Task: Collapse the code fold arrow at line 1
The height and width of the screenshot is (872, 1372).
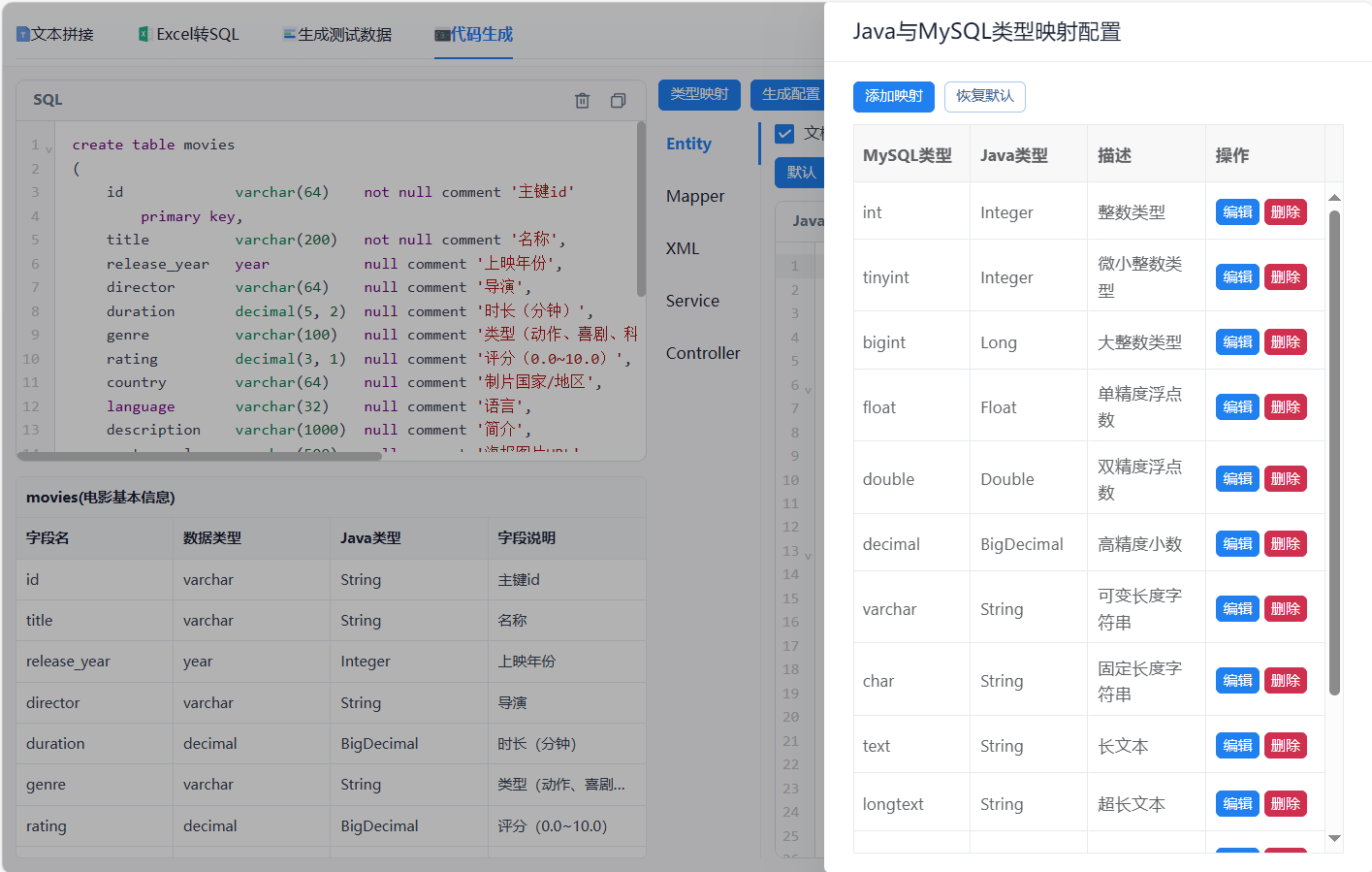Action: point(48,149)
